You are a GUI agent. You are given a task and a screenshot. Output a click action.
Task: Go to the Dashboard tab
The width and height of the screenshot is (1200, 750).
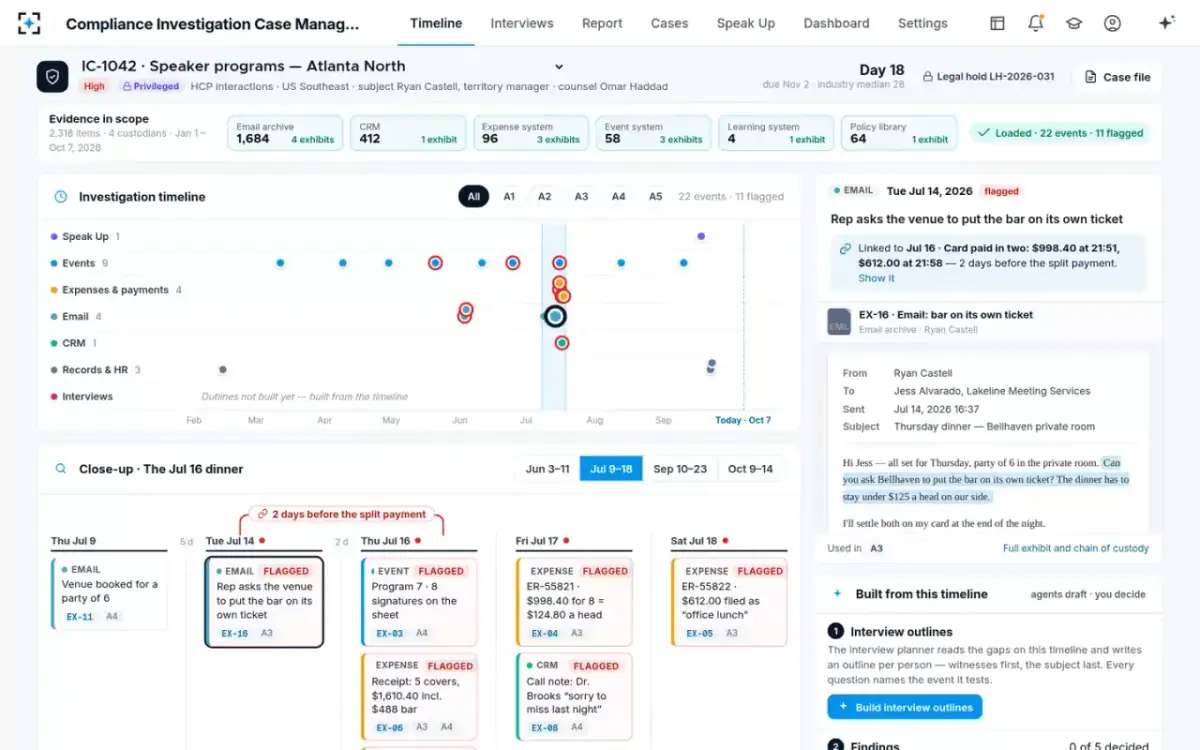tap(836, 23)
